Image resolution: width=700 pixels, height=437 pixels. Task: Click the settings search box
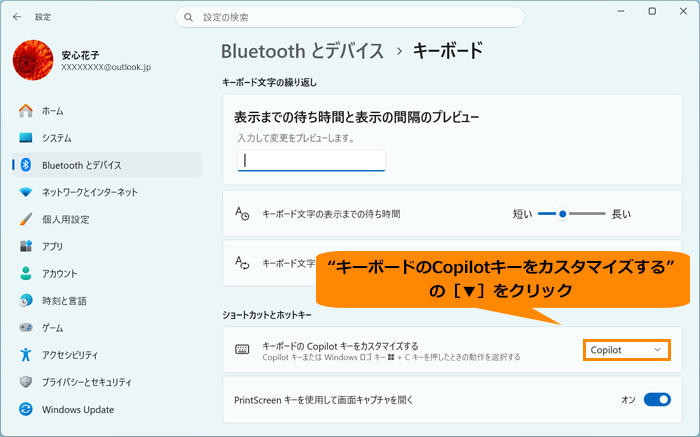[350, 17]
